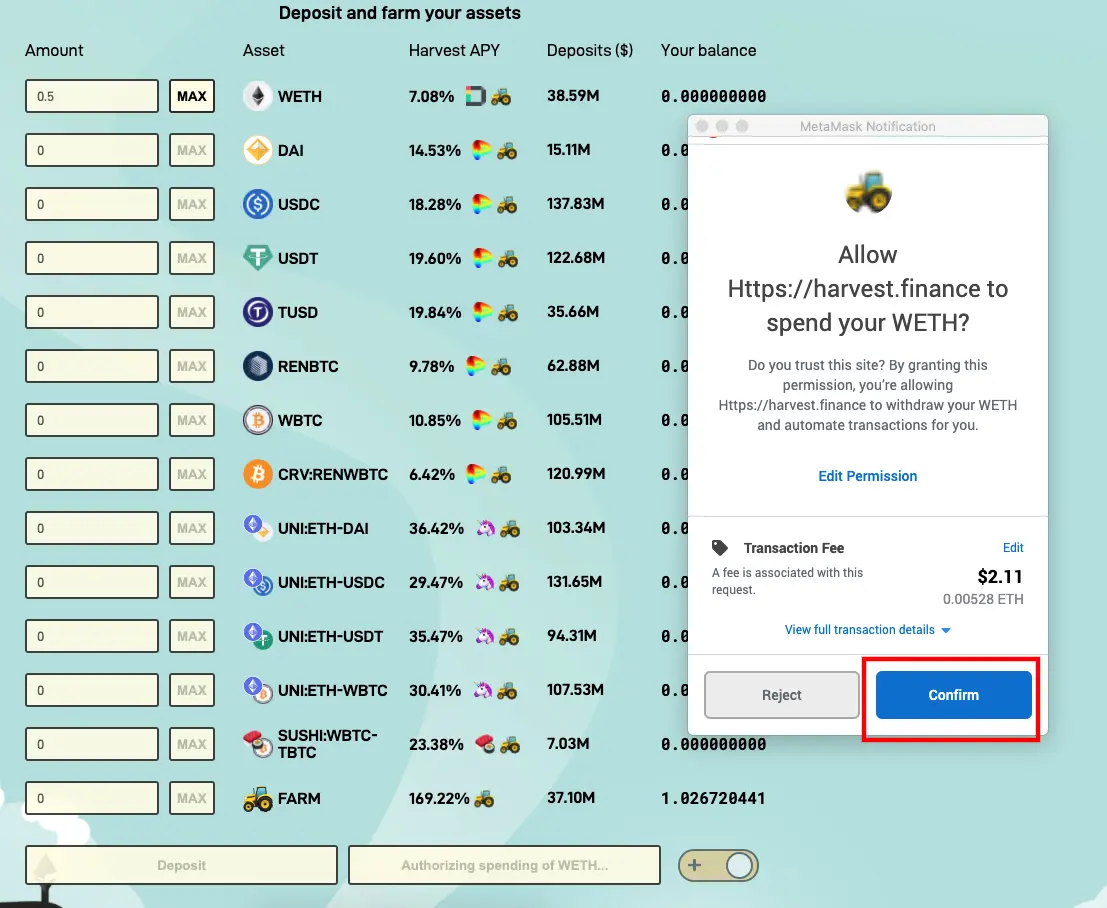This screenshot has height=908, width=1107.
Task: Click the USDT Tether asset icon
Action: 258,258
